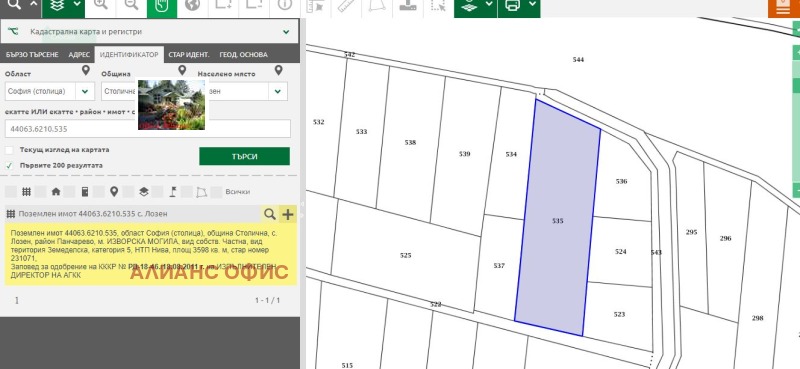Zoom to result with the magnifier icon

pos(270,214)
